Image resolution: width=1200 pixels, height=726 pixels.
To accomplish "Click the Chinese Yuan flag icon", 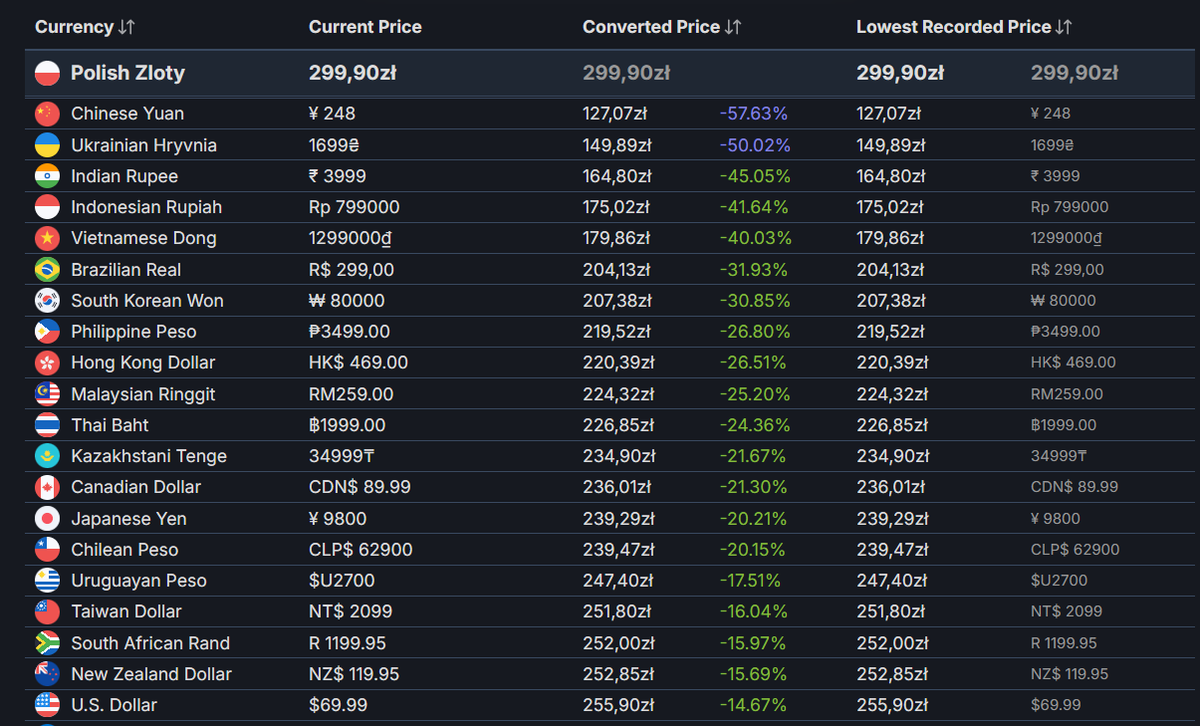I will coord(47,114).
